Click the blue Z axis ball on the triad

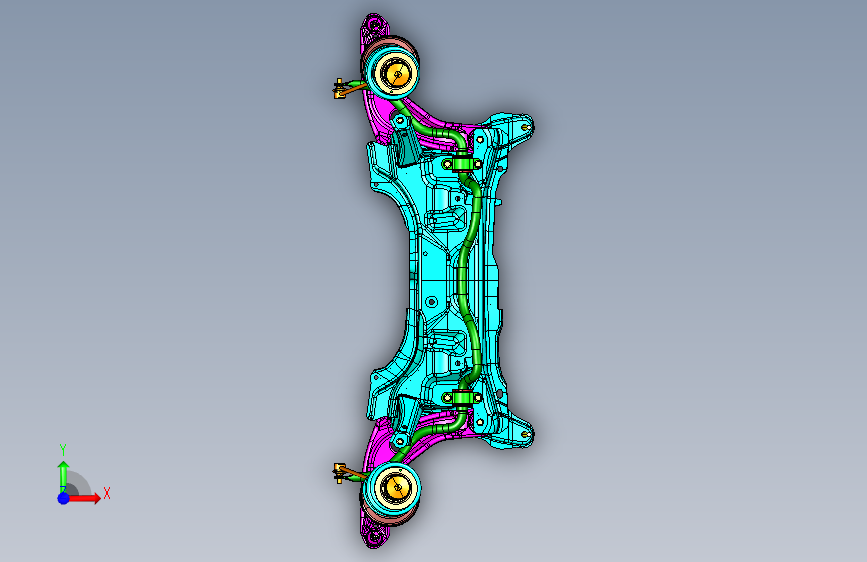click(64, 498)
